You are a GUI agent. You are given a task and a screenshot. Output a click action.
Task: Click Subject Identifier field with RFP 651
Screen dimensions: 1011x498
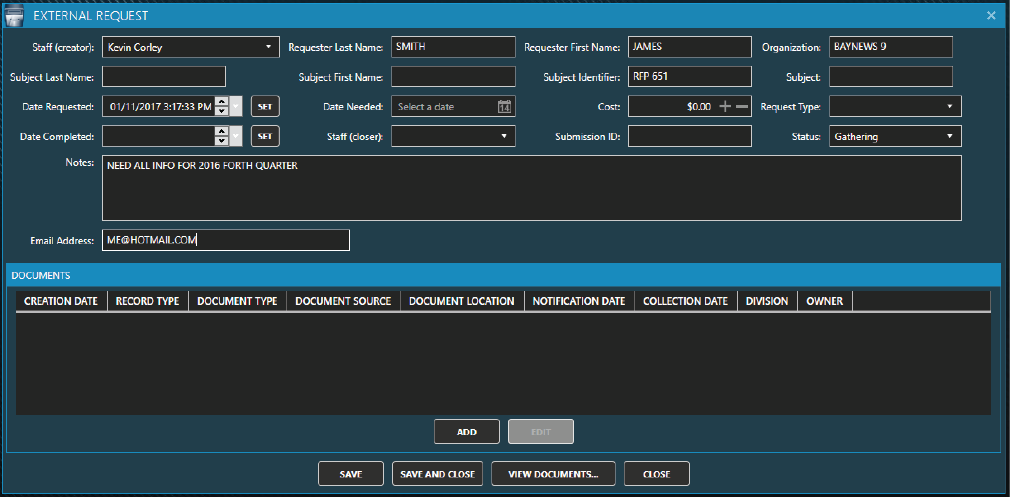[x=690, y=77]
